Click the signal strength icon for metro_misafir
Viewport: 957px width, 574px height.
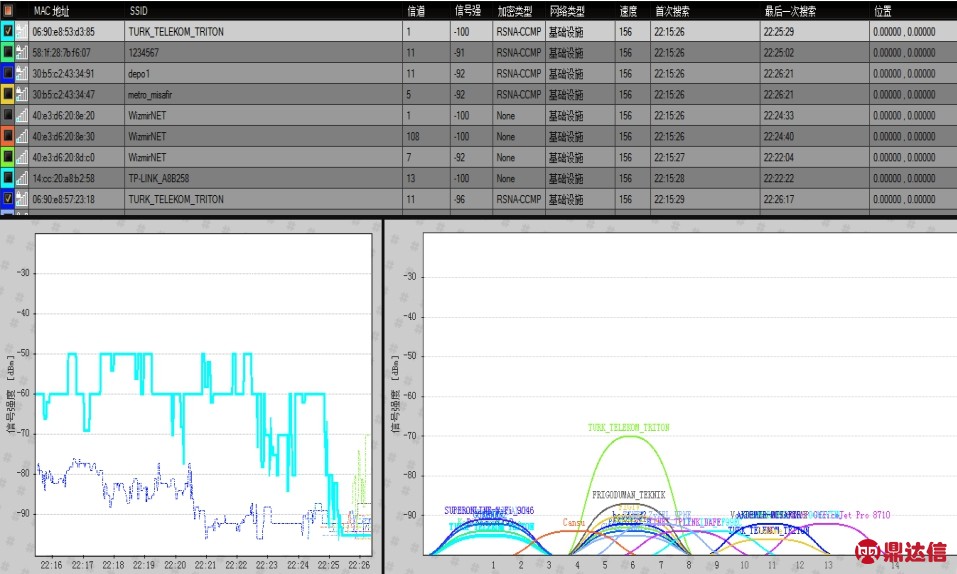coord(22,95)
